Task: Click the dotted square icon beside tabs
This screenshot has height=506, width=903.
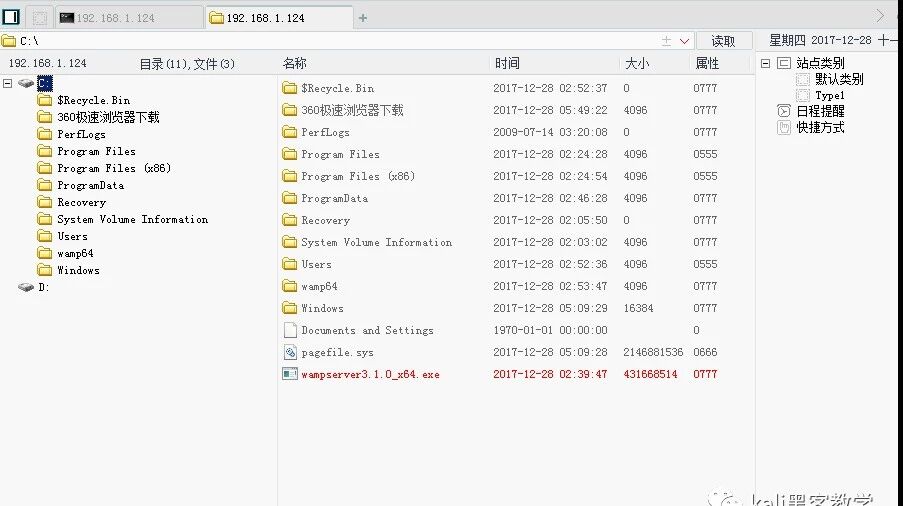Action: (39, 18)
